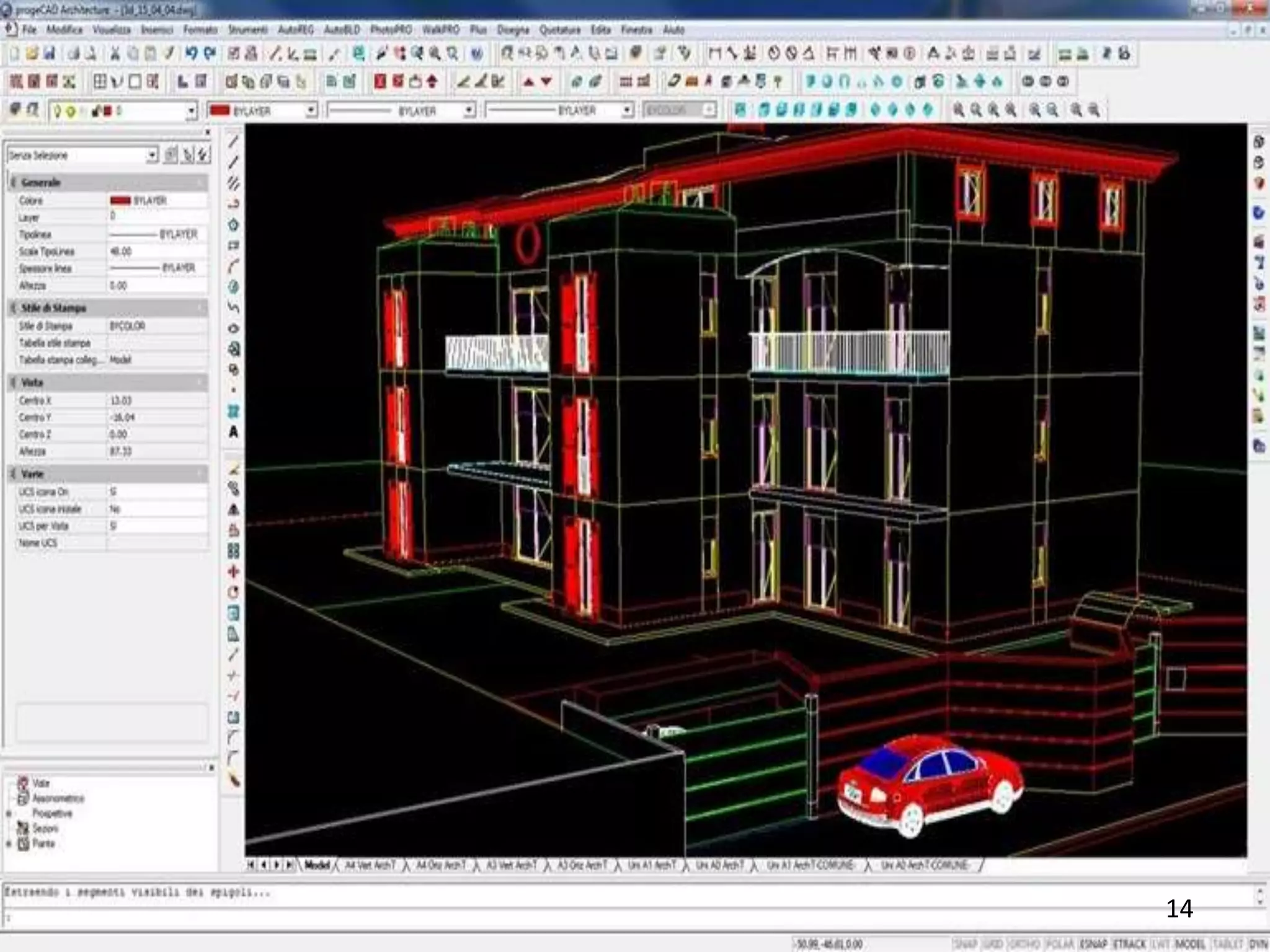Click the Open folder icon
Viewport: 1270px width, 952px height.
(32, 54)
